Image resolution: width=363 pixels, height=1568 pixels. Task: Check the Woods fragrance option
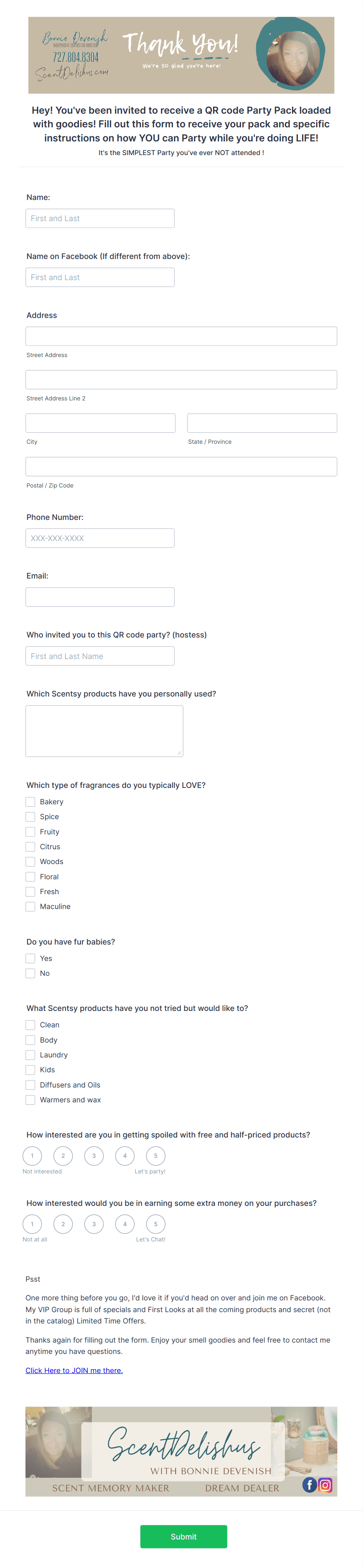pyautogui.click(x=30, y=861)
